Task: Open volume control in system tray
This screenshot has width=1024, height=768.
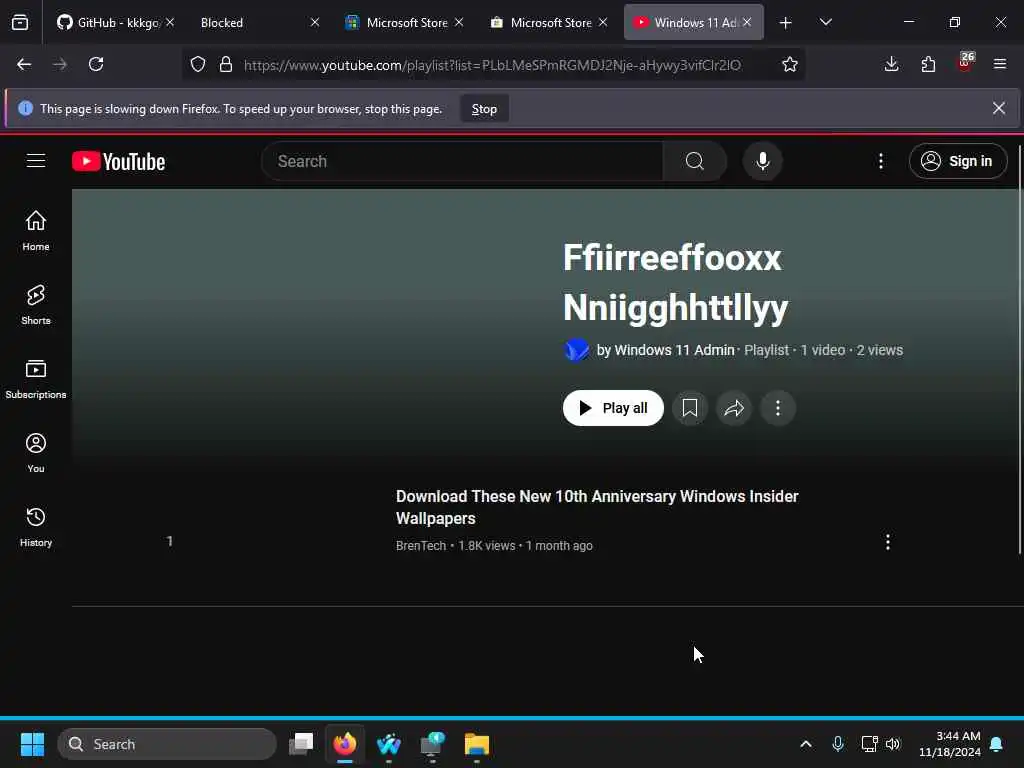Action: click(x=893, y=744)
